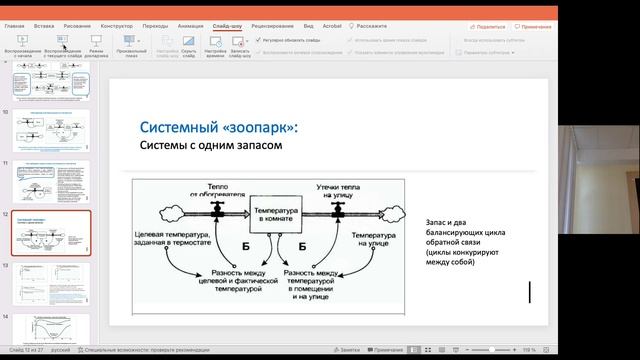The image size is (640, 360).
Task: Switch to Normal view in status bar
Action: click(414, 350)
